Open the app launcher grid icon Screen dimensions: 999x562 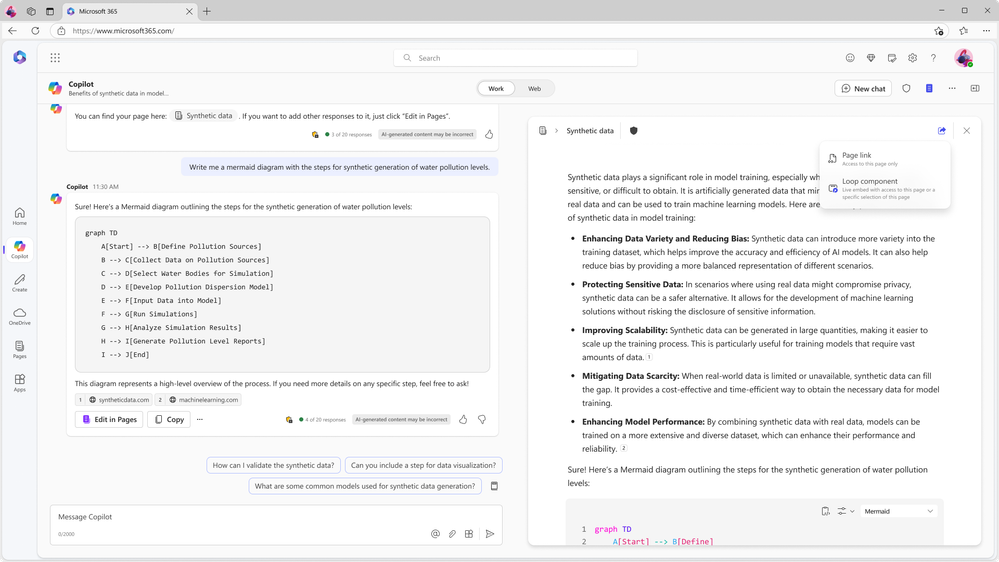point(55,58)
